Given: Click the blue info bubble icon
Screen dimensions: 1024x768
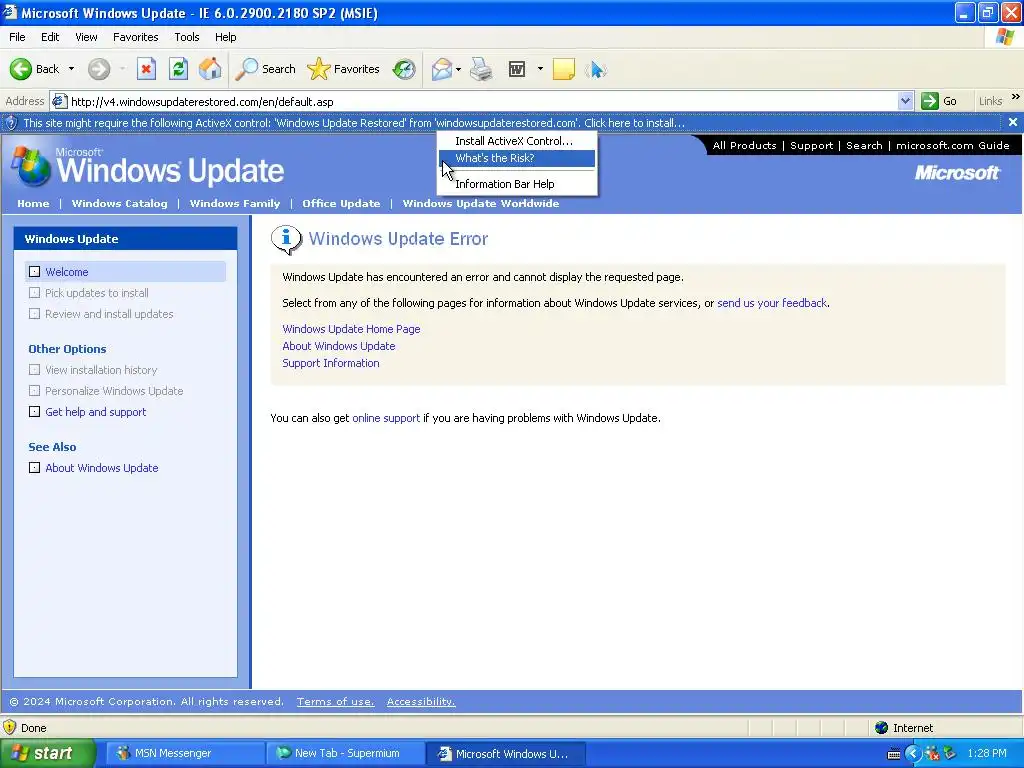Looking at the screenshot, I should [286, 239].
